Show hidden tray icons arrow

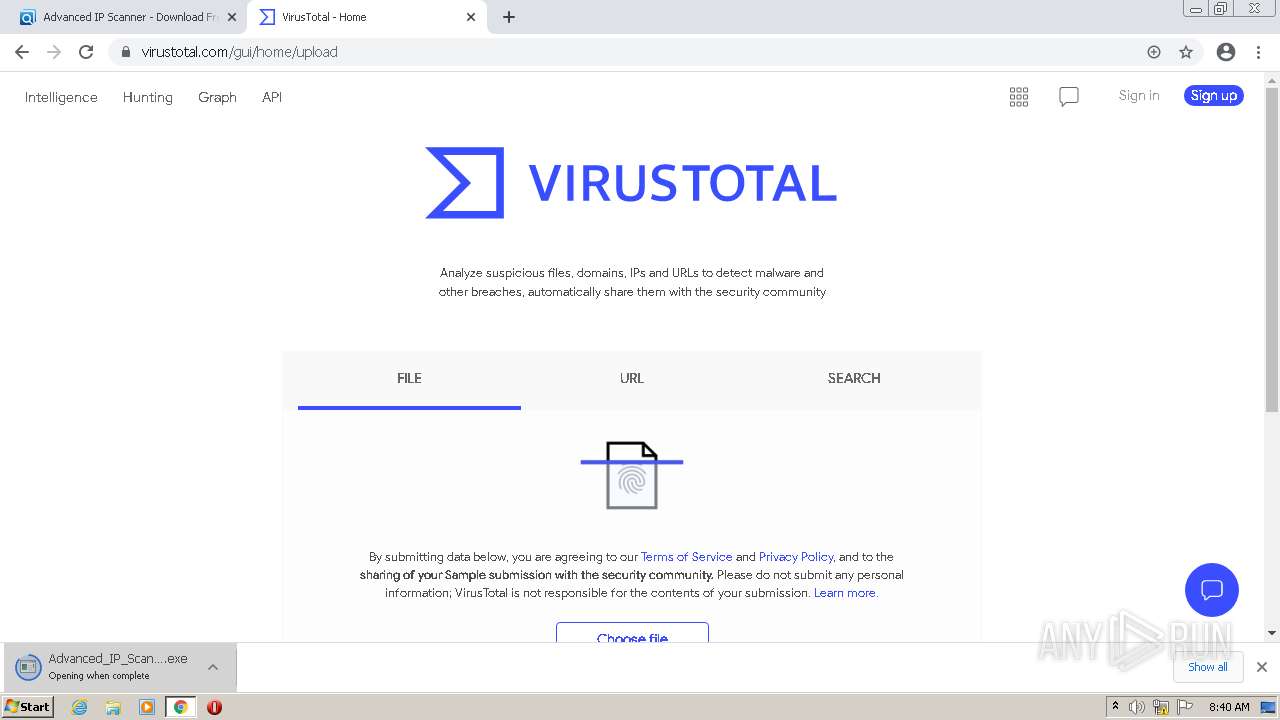pos(1115,707)
